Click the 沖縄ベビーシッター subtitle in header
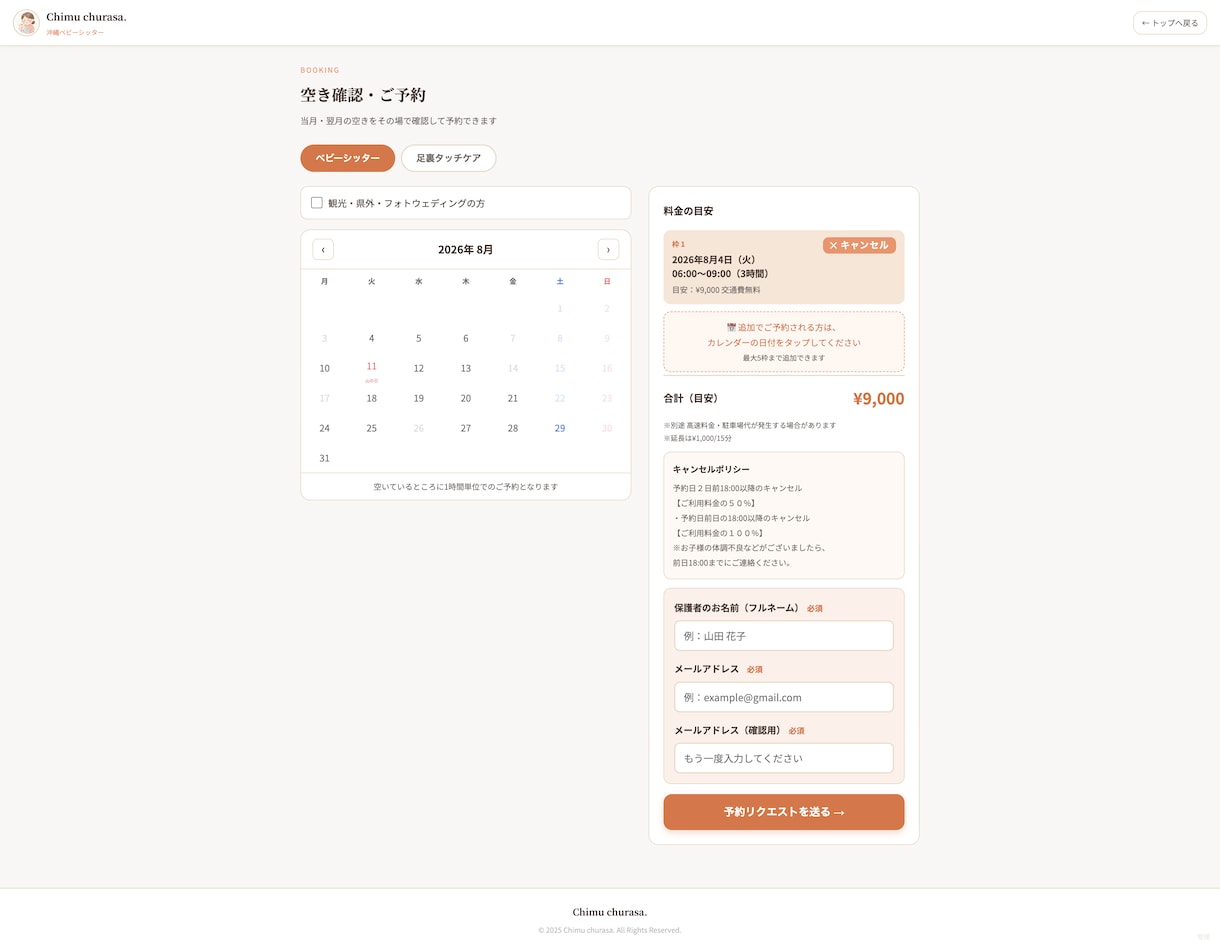The width and height of the screenshot is (1220, 951). (75, 33)
